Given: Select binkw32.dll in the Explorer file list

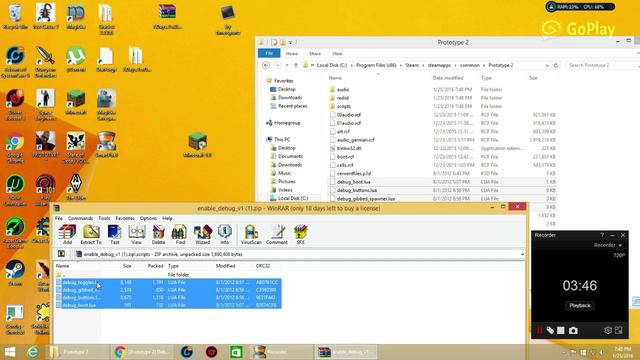Looking at the screenshot, I should coord(349,148).
